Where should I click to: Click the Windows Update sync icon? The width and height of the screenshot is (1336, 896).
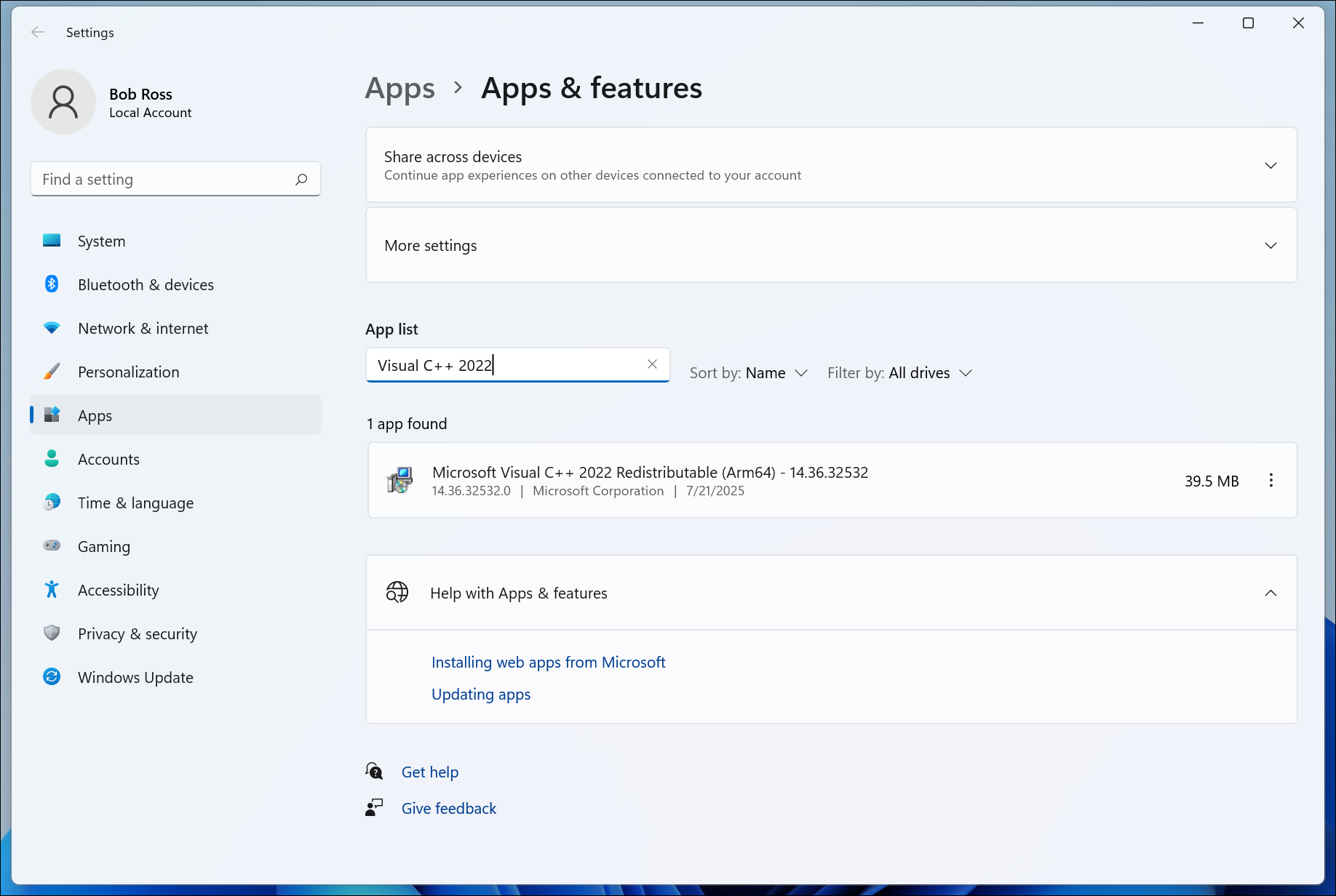(52, 677)
